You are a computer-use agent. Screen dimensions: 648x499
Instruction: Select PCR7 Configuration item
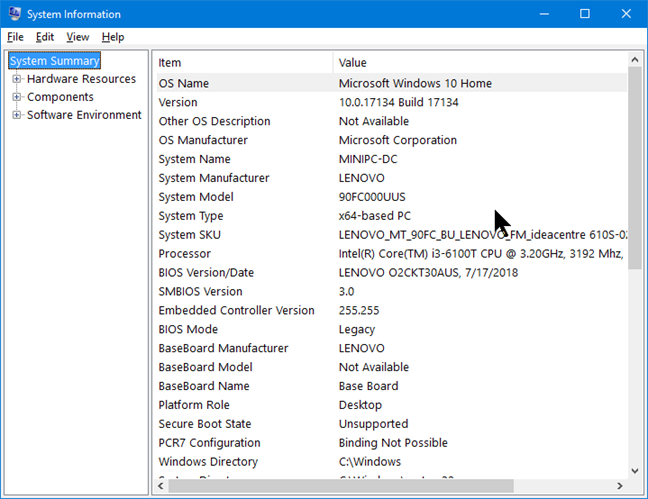pos(210,443)
